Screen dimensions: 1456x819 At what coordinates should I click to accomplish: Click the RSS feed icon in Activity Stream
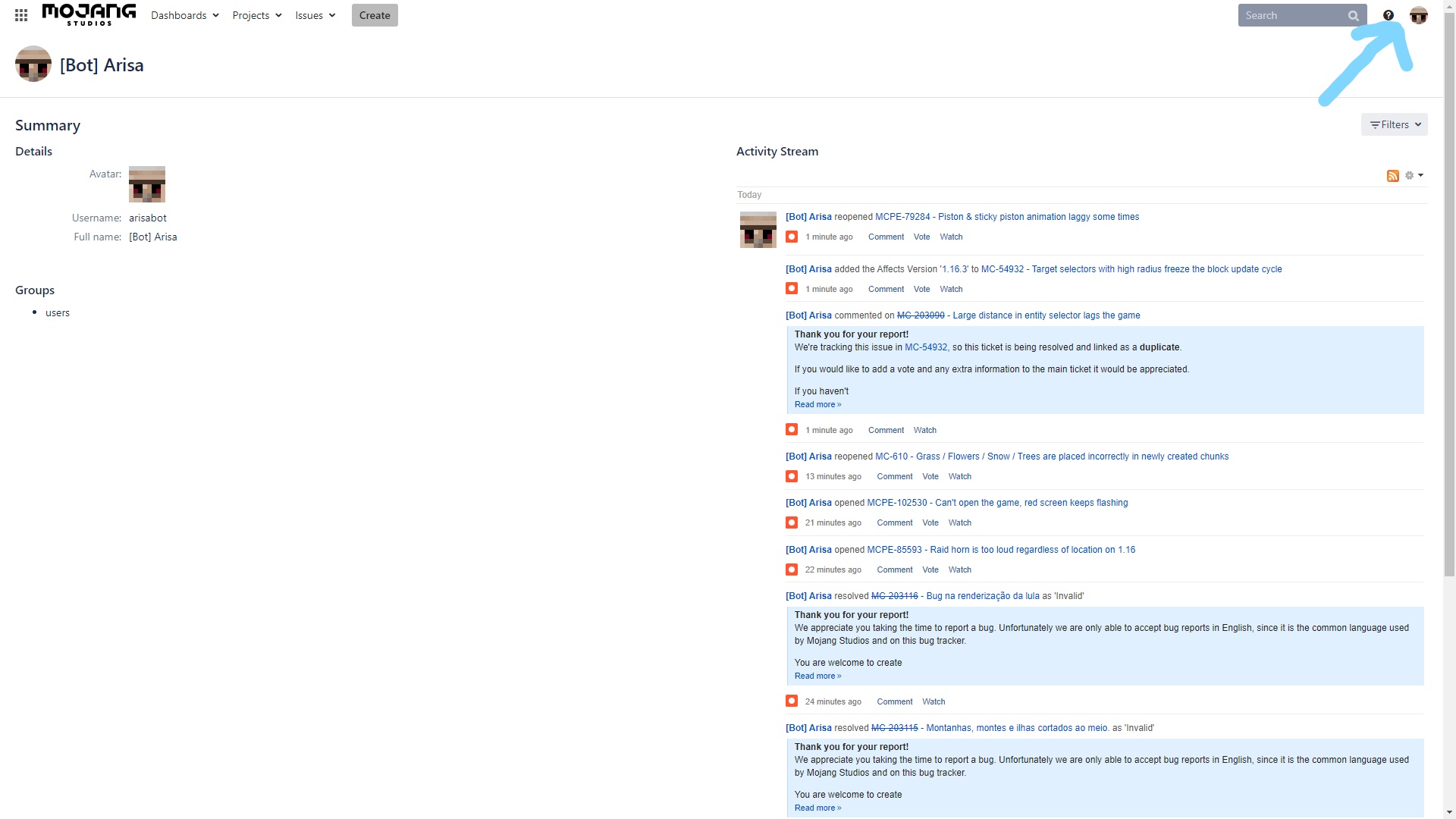click(x=1393, y=176)
